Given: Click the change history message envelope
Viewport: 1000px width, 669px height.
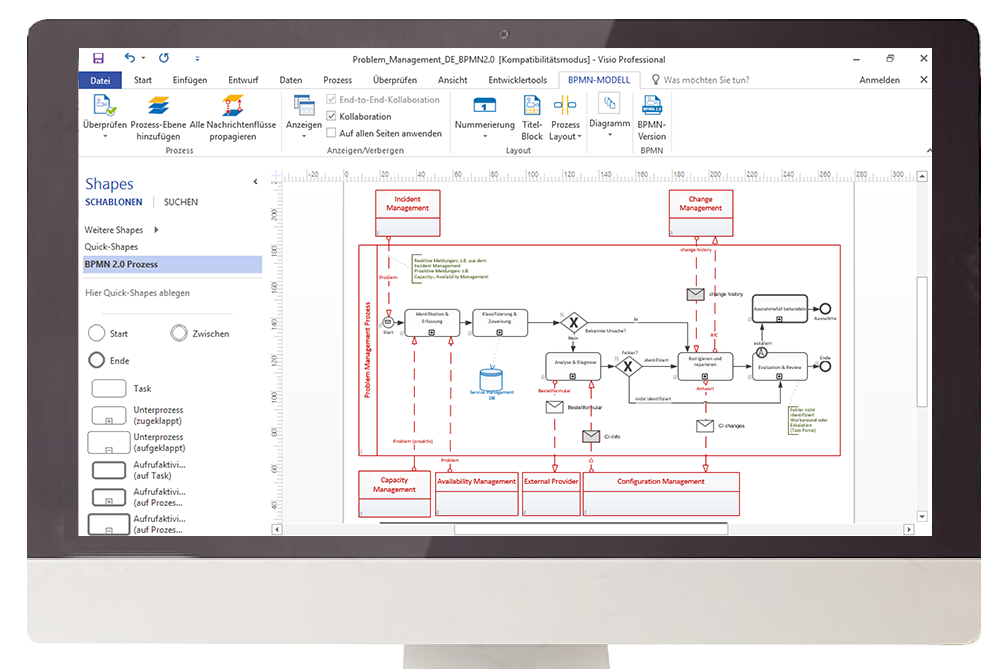Looking at the screenshot, I should pos(695,294).
